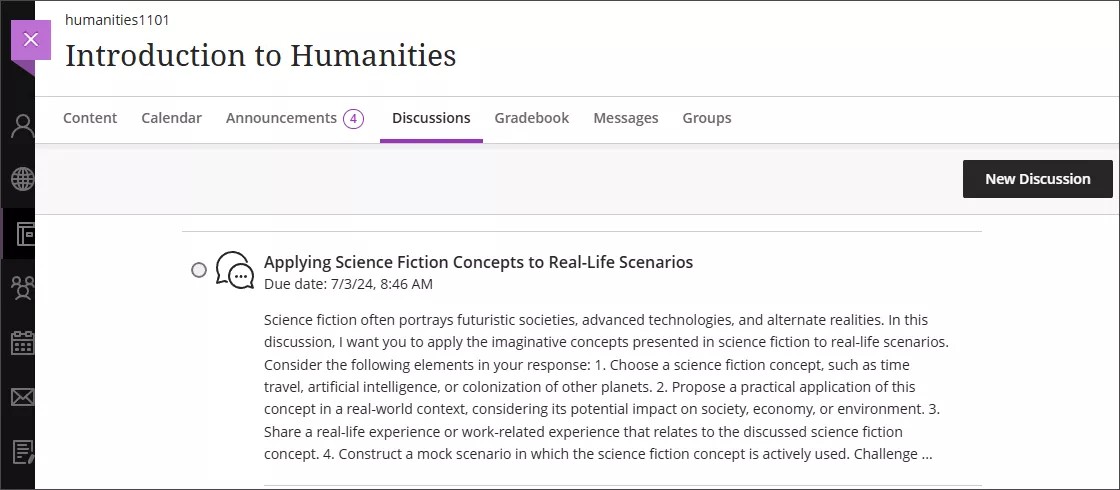Toggle the circle beside the discussion
This screenshot has height=490, width=1120.
(x=199, y=270)
